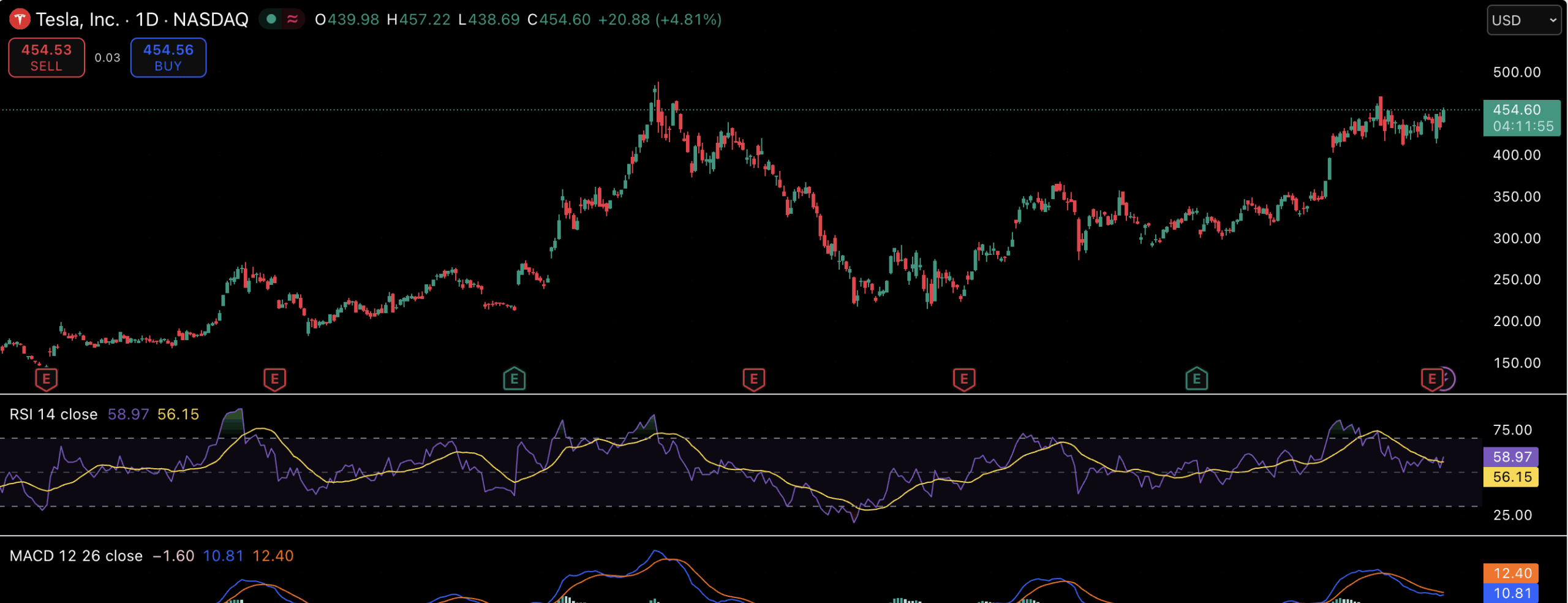The height and width of the screenshot is (603, 1568).
Task: Click the orange MACD signal 12.40 tag
Action: click(x=1511, y=573)
